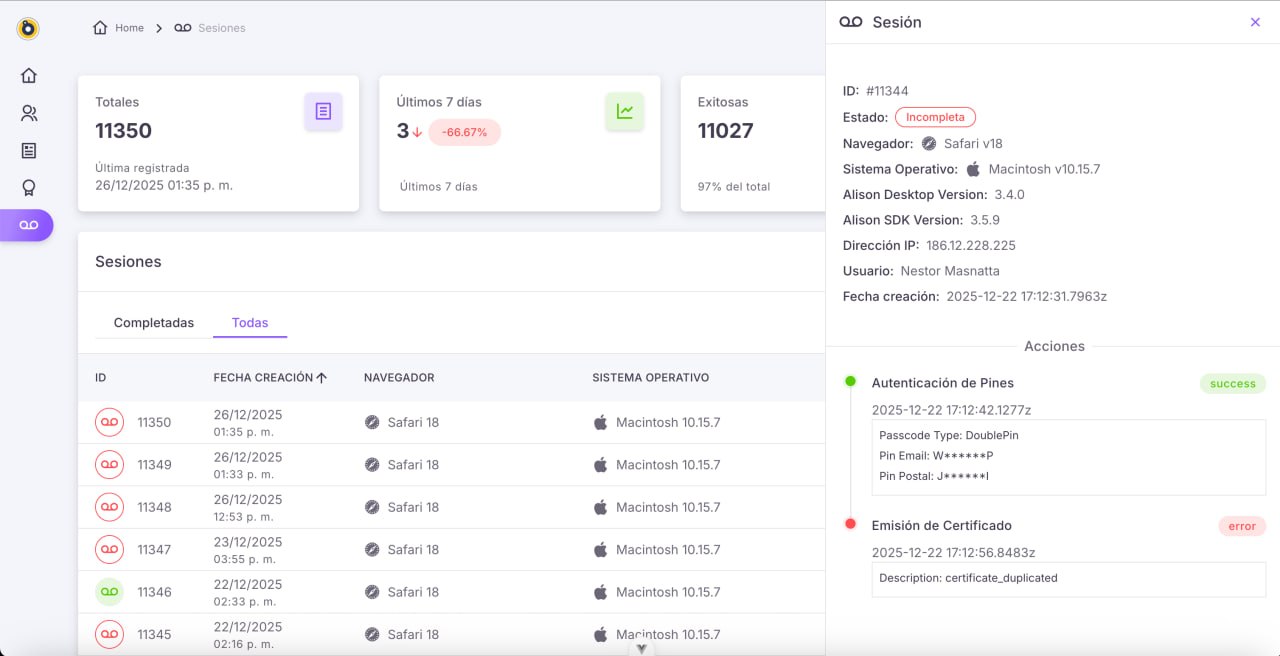Viewport: 1280px width, 656px height.
Task: Go to Home breadcrumb link
Action: (x=119, y=28)
